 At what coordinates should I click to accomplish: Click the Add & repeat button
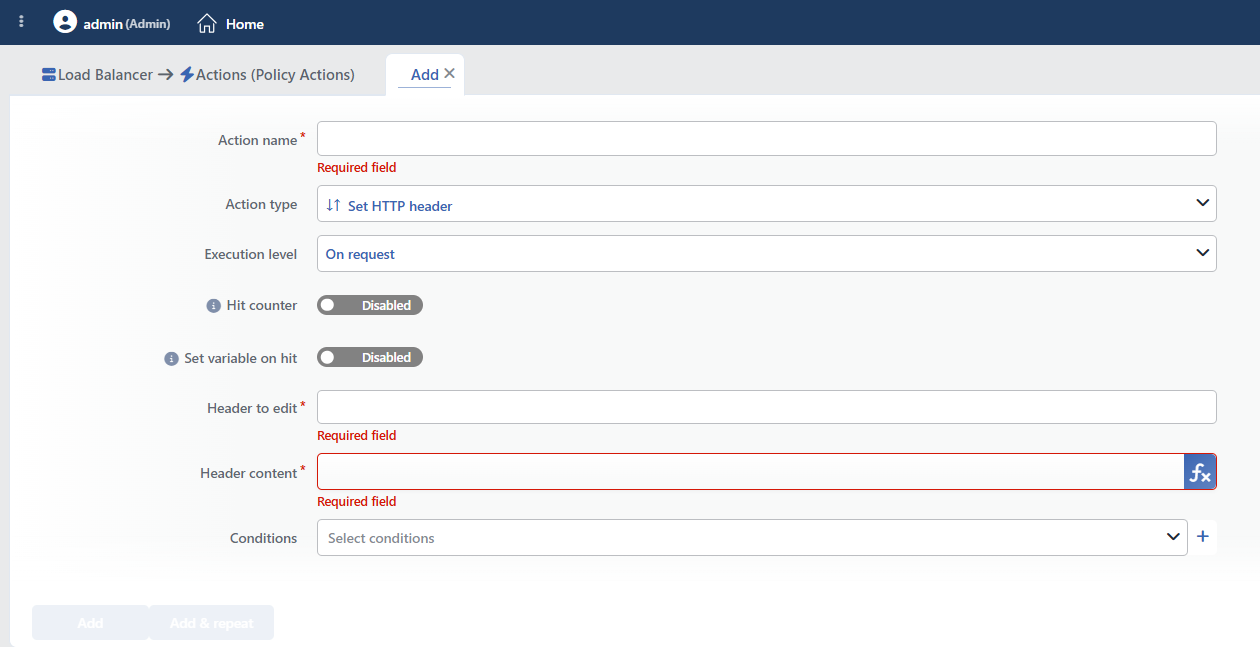(211, 623)
